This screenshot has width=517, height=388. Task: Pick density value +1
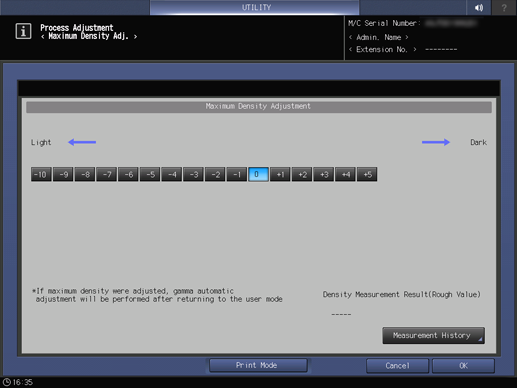[280, 174]
